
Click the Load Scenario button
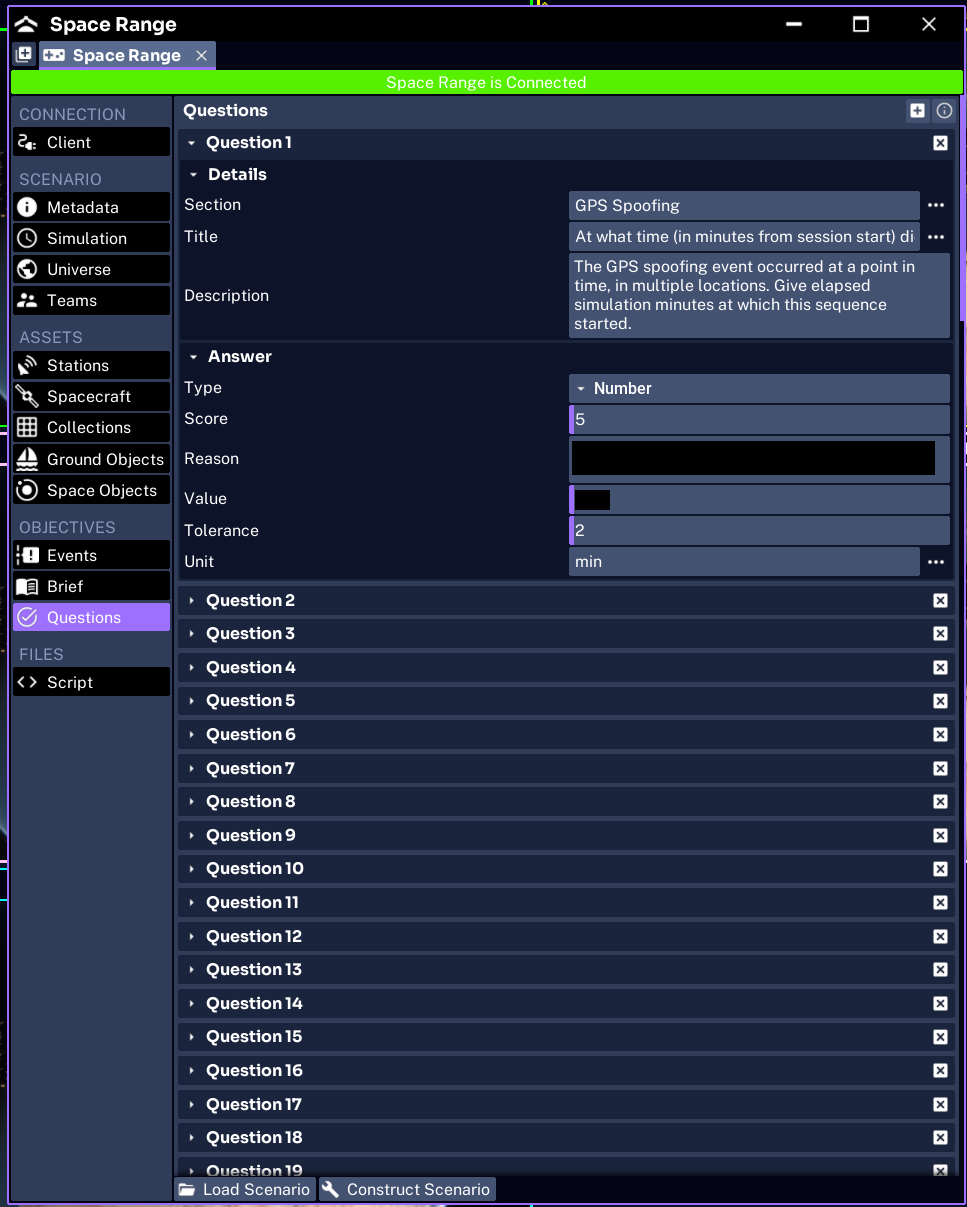(x=245, y=1189)
